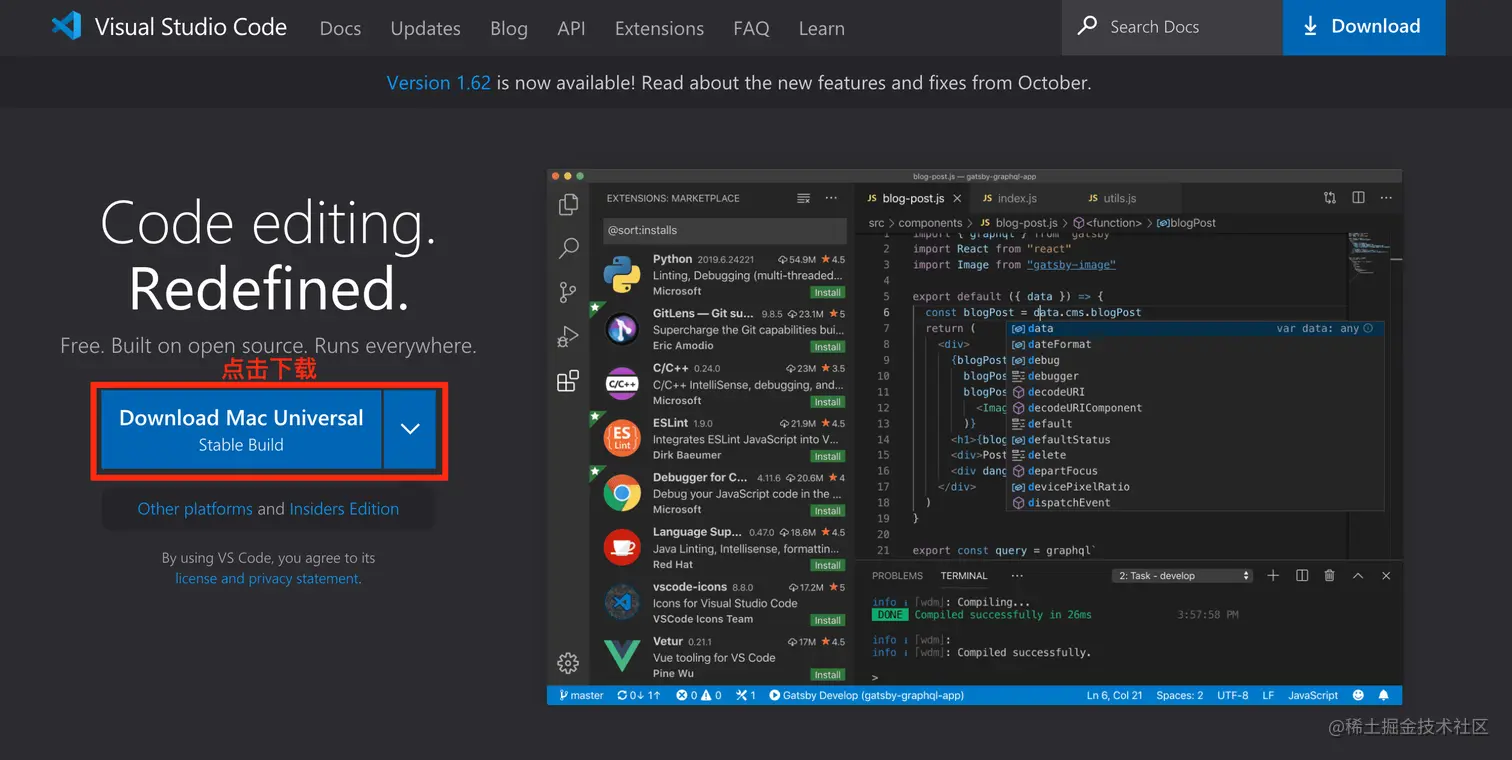
Task: Open the Docs menu item
Action: click(x=340, y=28)
